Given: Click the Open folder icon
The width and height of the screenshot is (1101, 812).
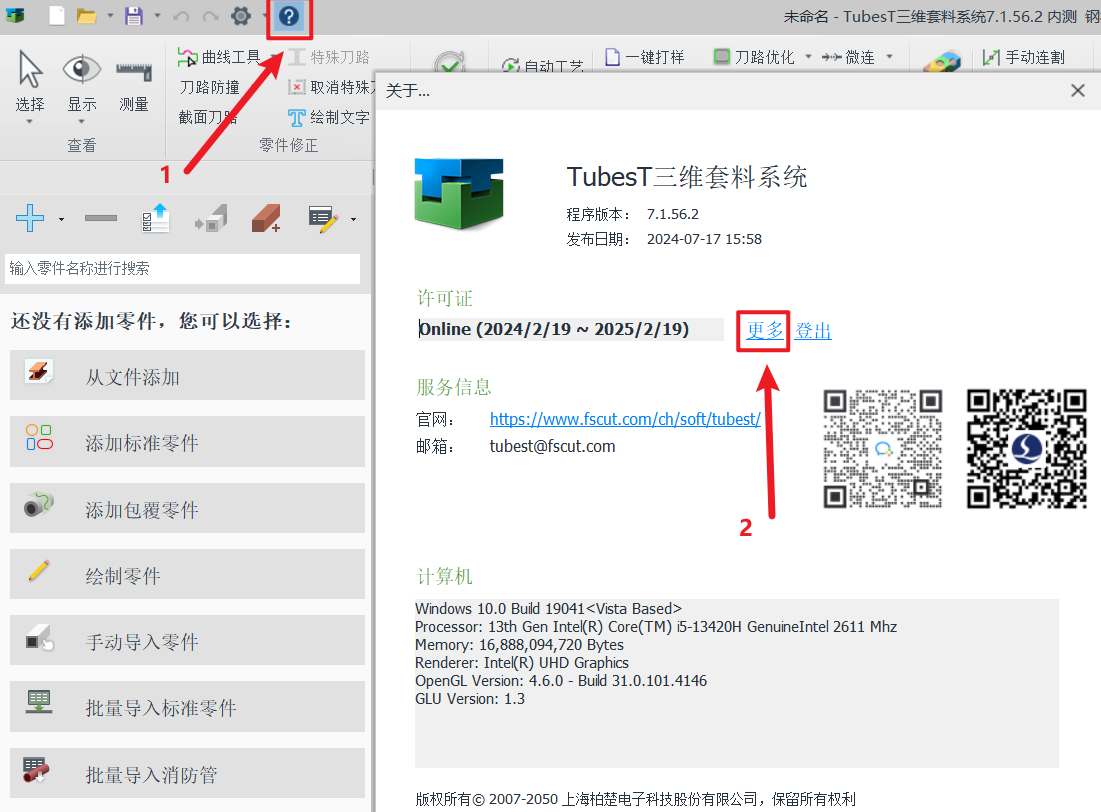Looking at the screenshot, I should [x=86, y=15].
